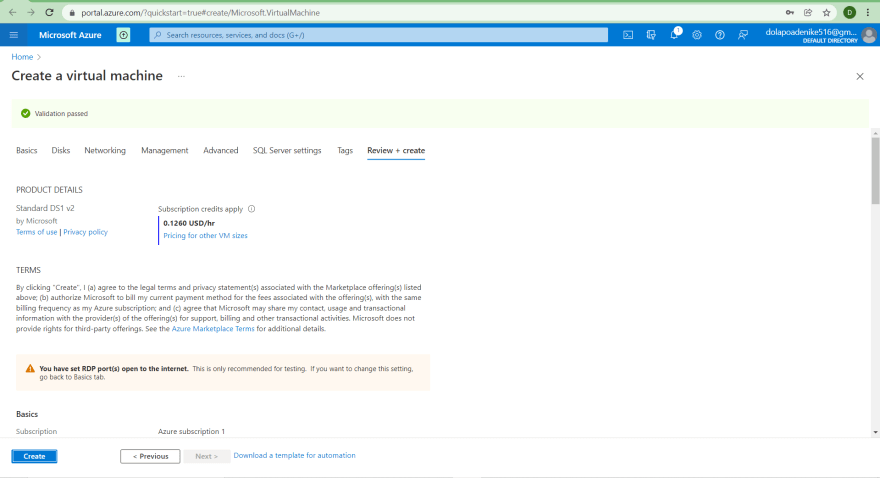This screenshot has width=880, height=478.
Task: Click the vertical scrollbar thumb
Action: pos(875,171)
